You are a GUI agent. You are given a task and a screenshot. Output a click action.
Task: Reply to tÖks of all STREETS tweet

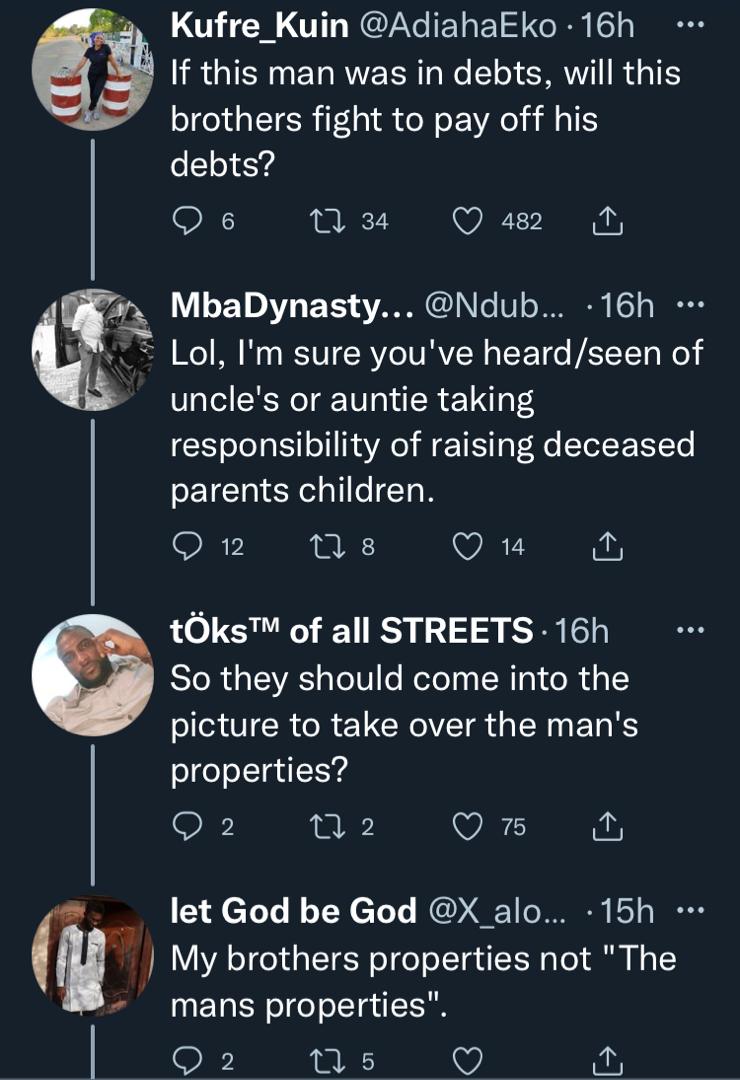click(x=187, y=827)
